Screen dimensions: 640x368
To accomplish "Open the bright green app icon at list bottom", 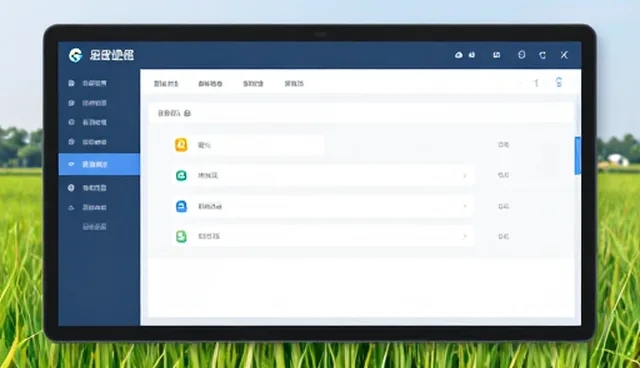I will [181, 236].
